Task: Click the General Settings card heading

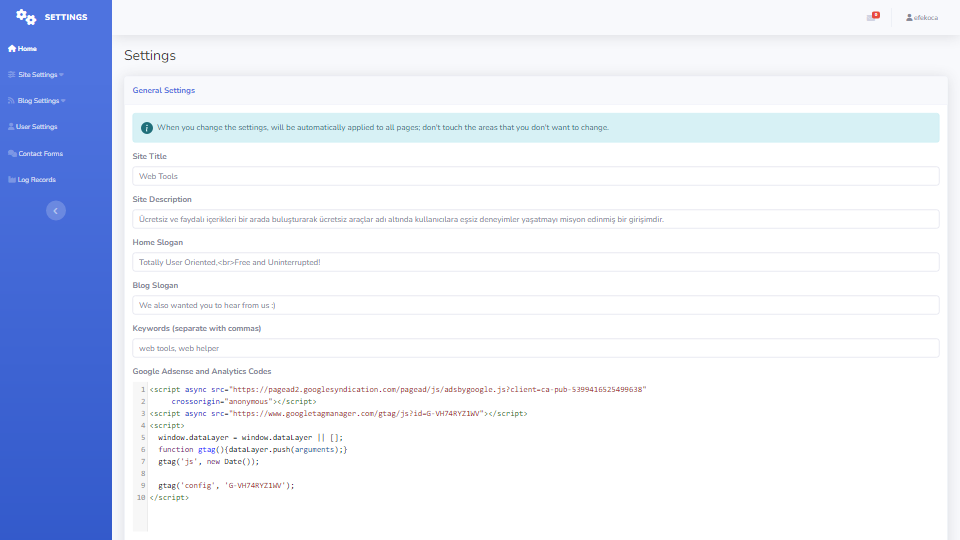Action: coord(163,90)
